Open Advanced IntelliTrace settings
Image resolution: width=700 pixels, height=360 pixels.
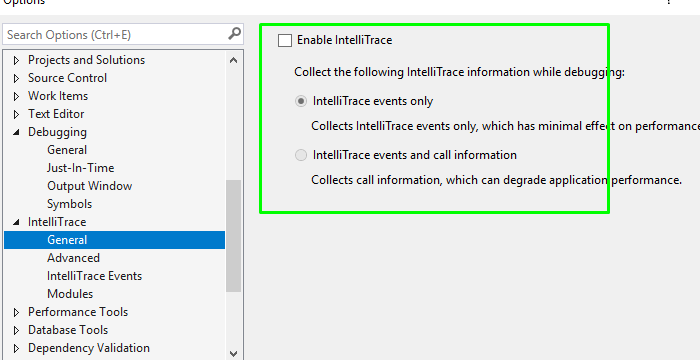pyautogui.click(x=74, y=258)
